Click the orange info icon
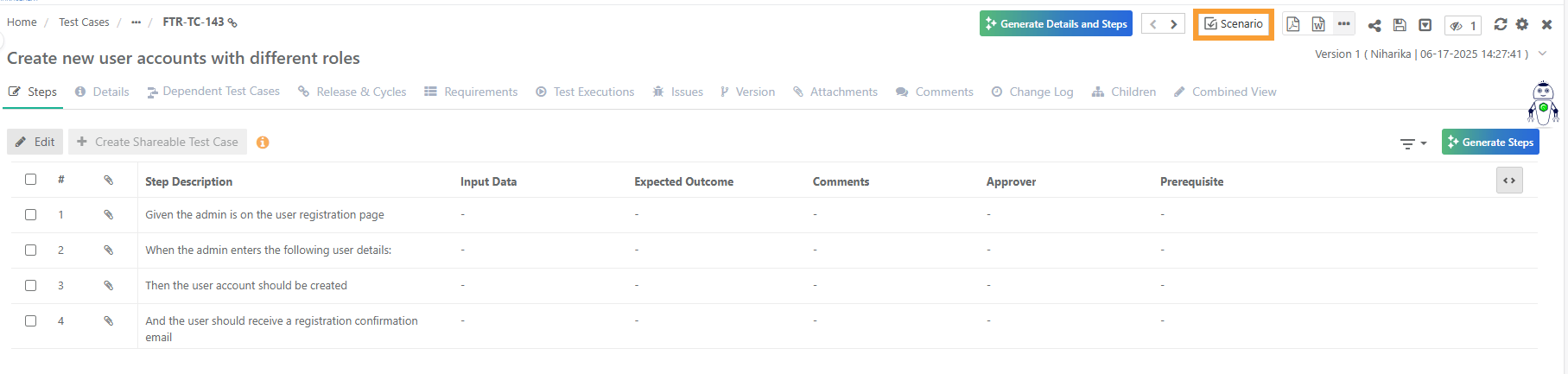Image resolution: width=1568 pixels, height=374 pixels. tap(263, 143)
